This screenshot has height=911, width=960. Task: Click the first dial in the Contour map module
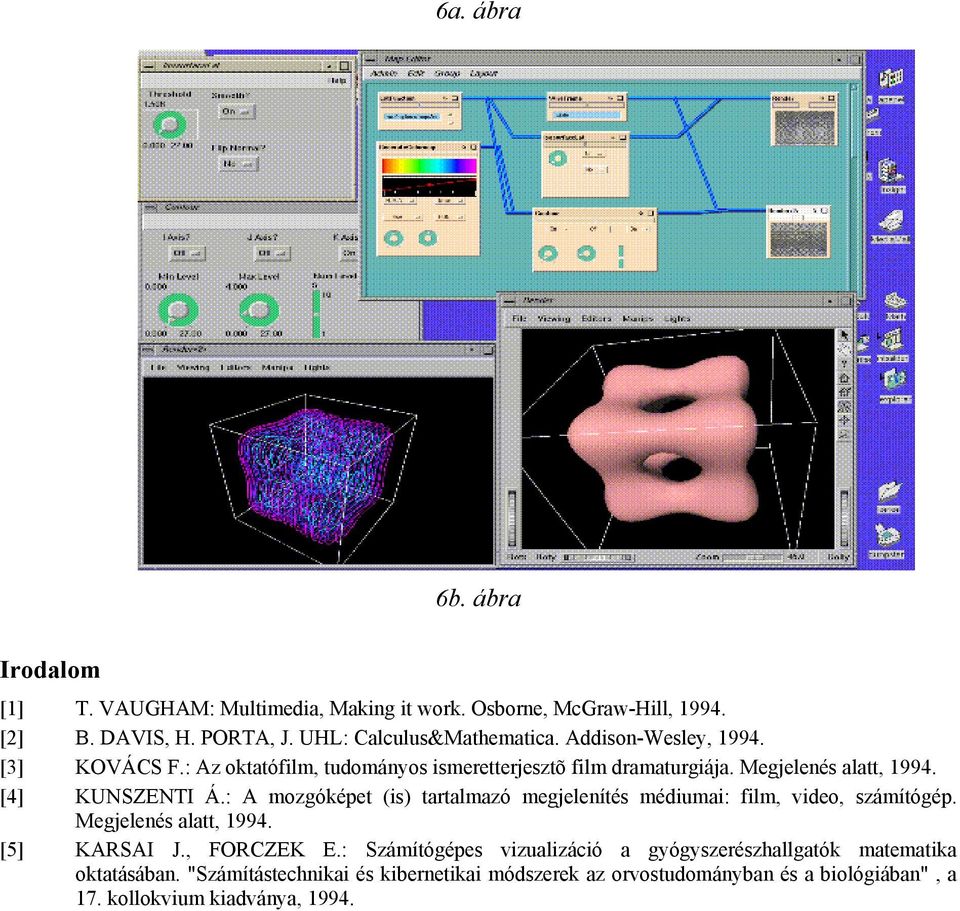click(547, 253)
